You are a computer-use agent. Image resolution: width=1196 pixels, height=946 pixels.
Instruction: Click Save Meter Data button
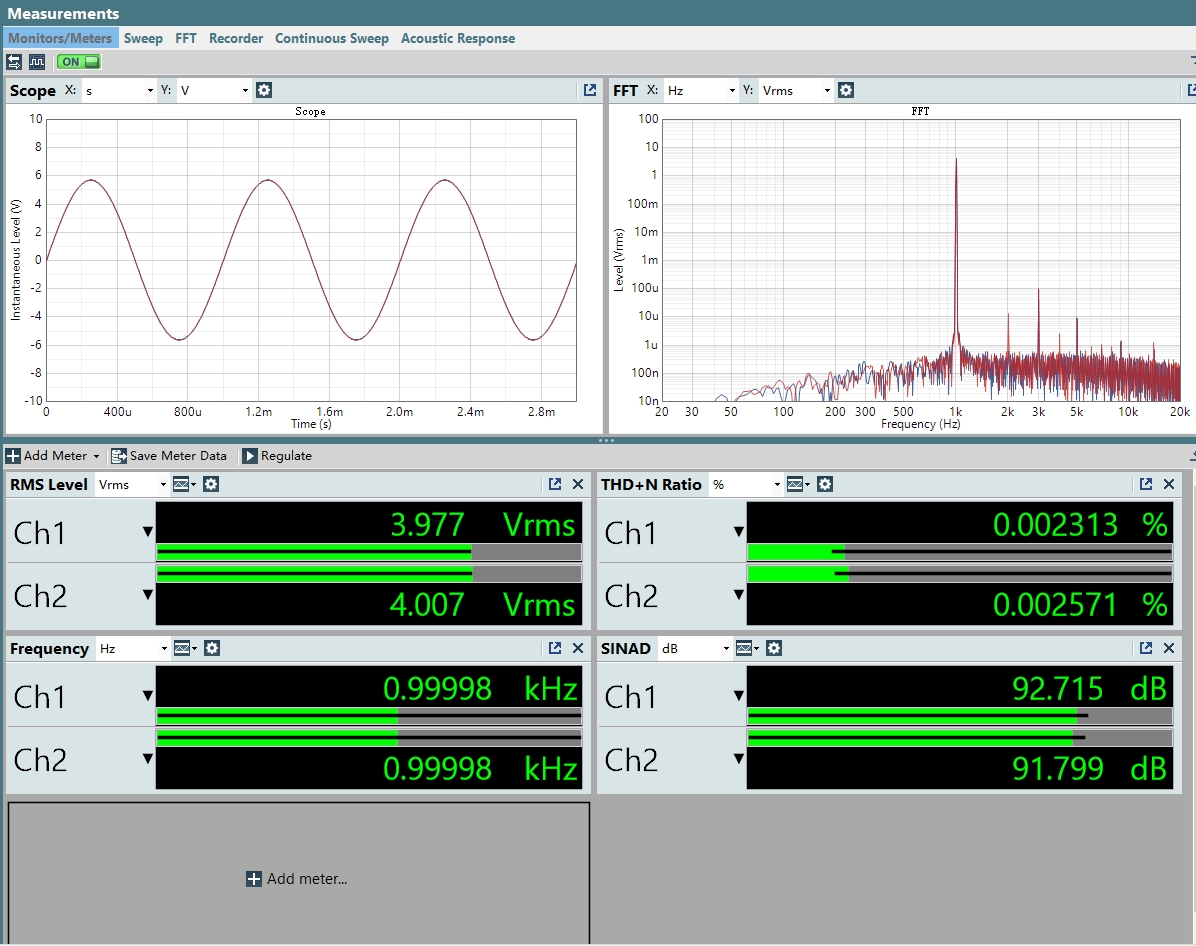[169, 456]
